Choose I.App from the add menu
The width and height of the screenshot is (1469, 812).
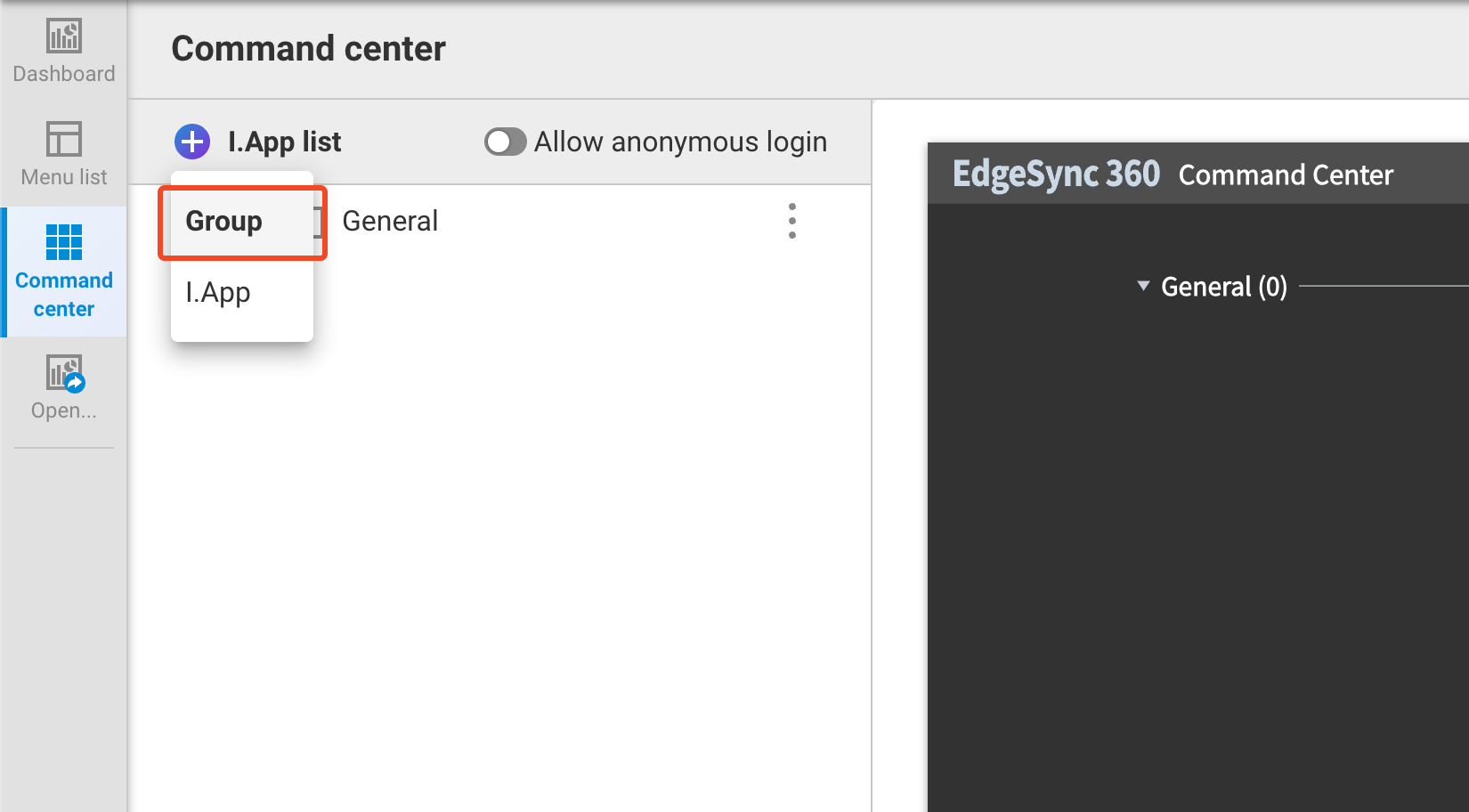tap(217, 292)
